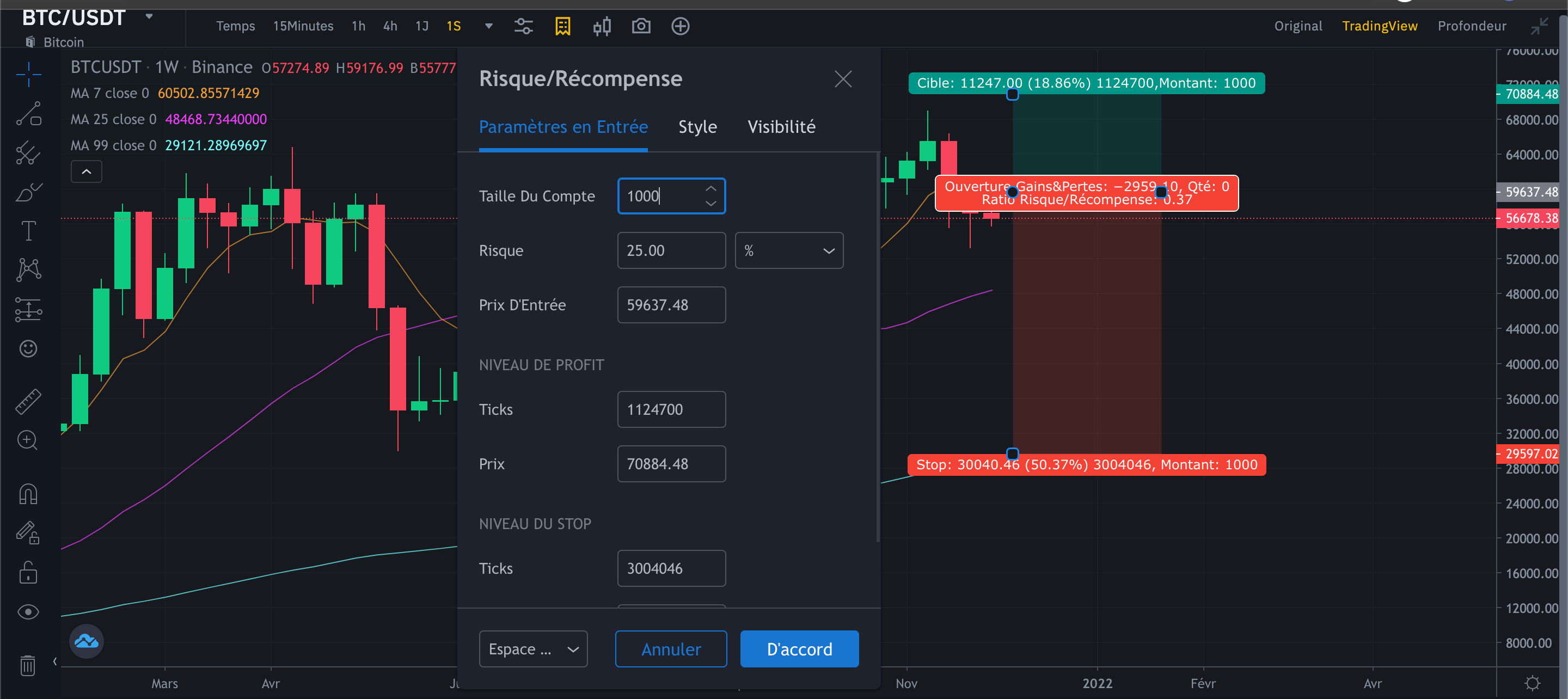Toggle lock all drawings padlock
The image size is (1568, 699).
click(29, 572)
